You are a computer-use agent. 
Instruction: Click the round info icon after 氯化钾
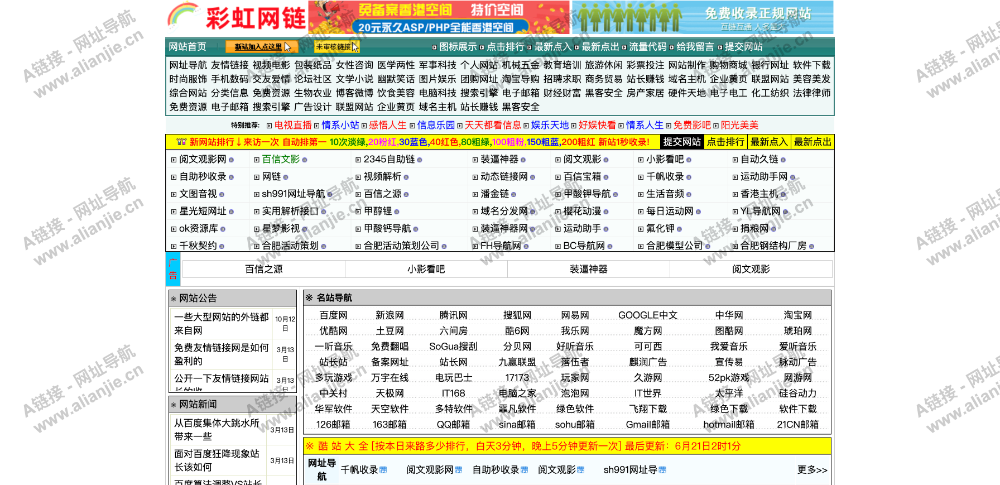point(680,228)
